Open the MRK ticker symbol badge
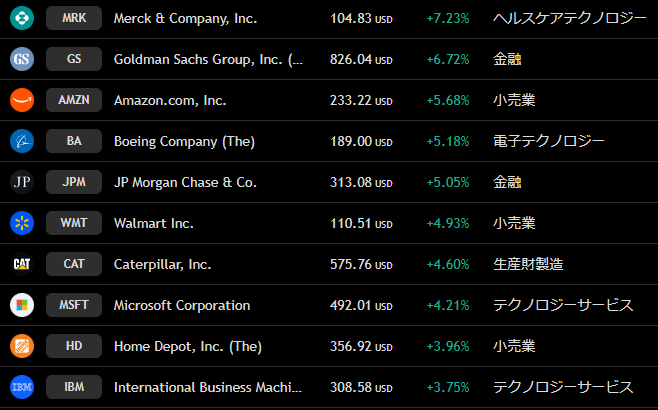Screen dimensions: 658x410 (x=74, y=18)
